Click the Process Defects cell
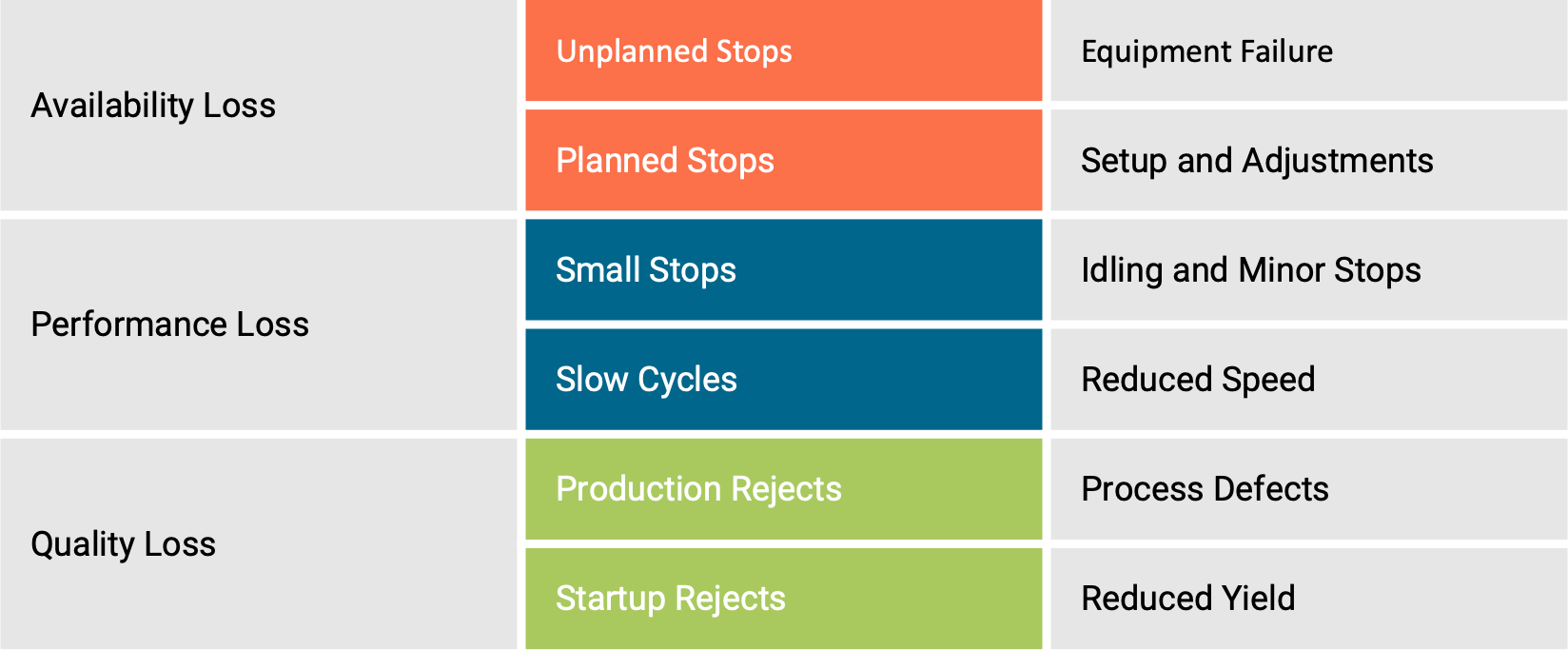1568x650 pixels. click(x=1309, y=489)
